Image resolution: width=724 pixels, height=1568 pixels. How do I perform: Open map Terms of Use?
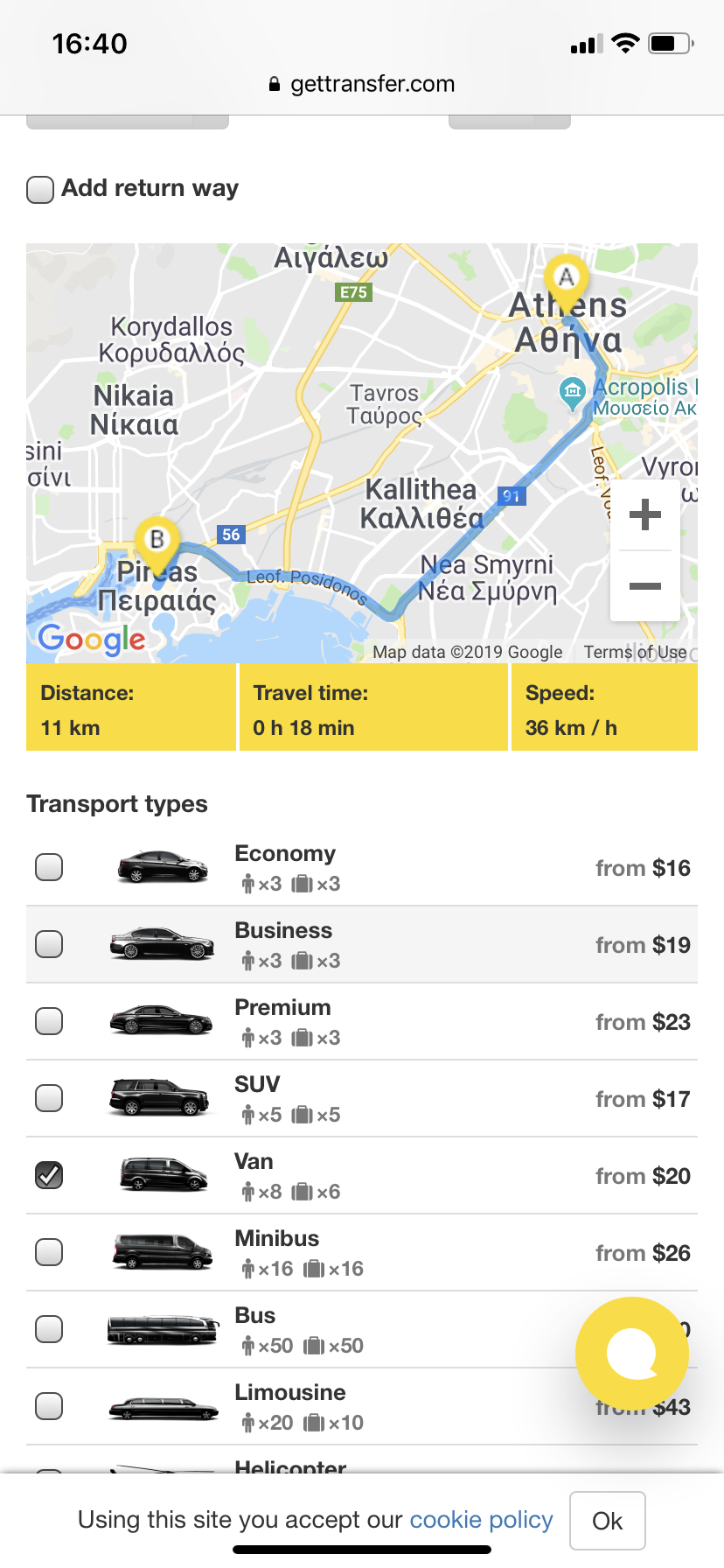pyautogui.click(x=635, y=652)
